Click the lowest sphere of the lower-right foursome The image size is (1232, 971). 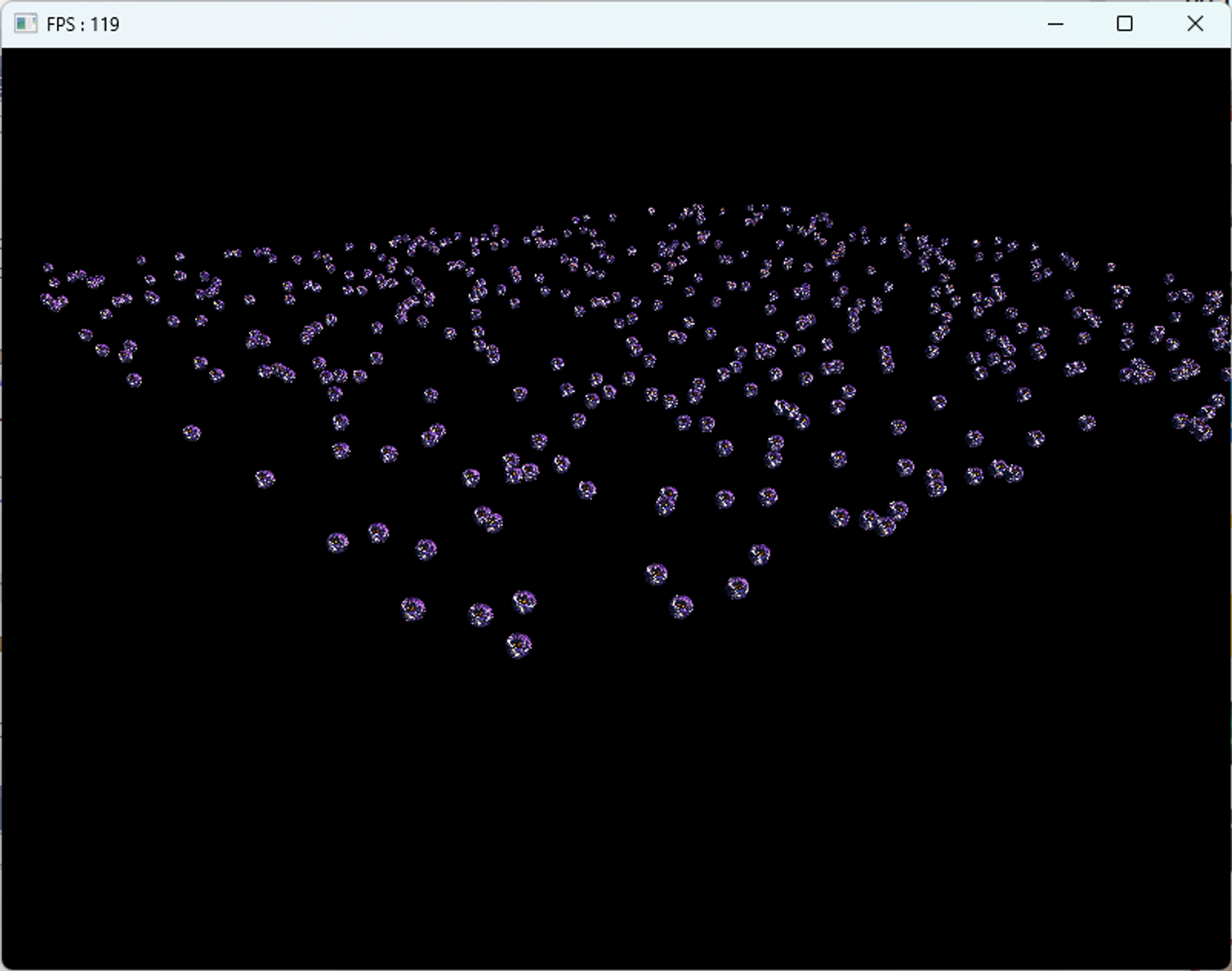(x=681, y=607)
